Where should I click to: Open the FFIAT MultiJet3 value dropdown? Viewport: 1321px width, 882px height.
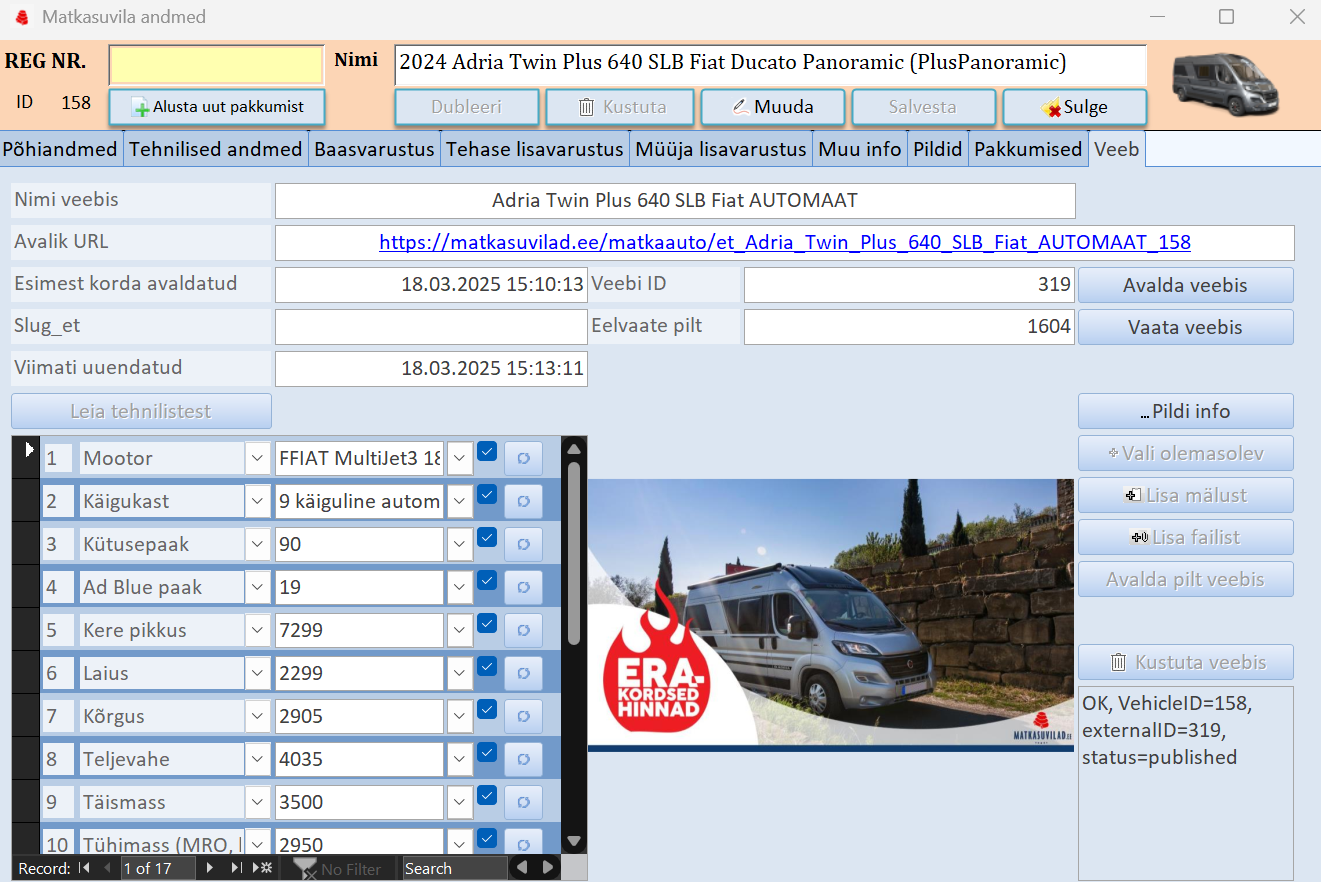click(x=460, y=459)
